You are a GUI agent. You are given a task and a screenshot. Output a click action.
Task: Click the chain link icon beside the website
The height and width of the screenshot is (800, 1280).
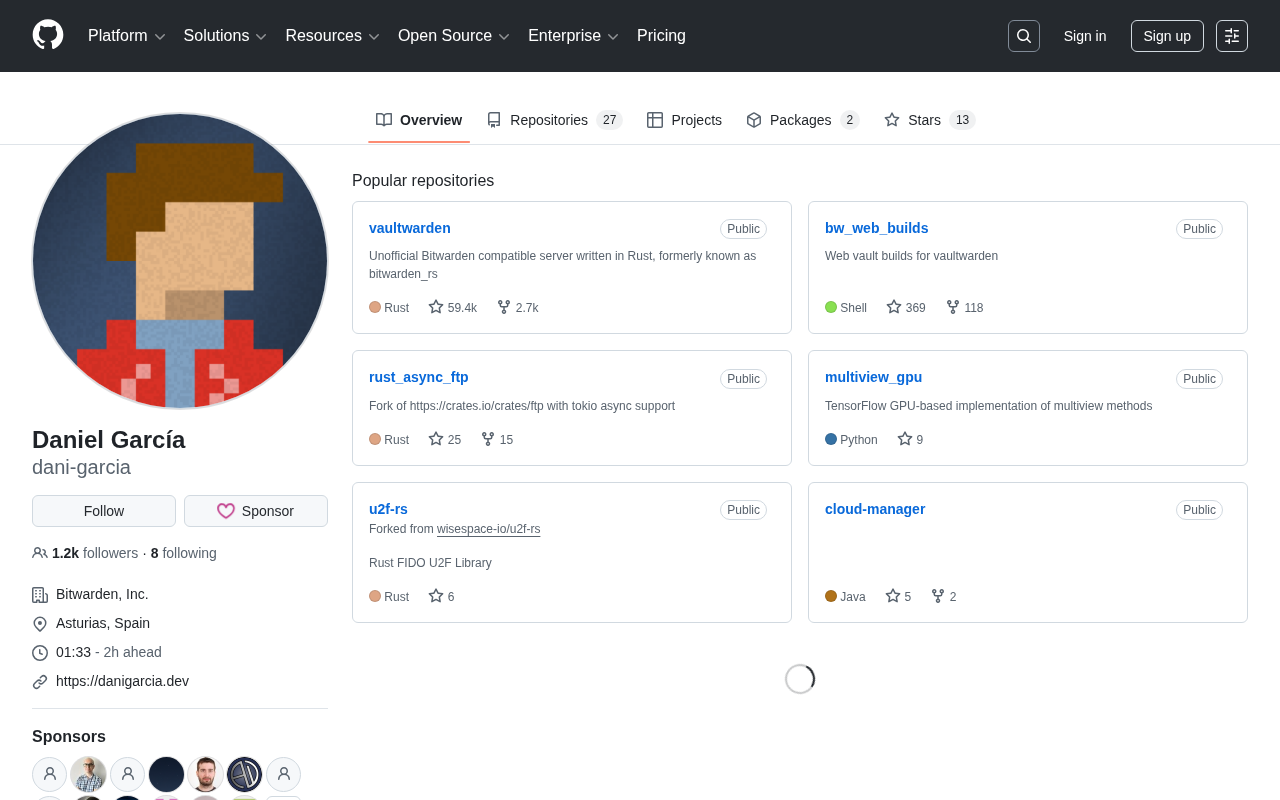(x=40, y=682)
